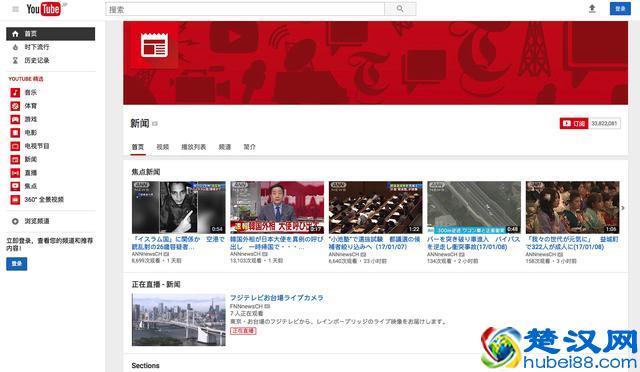Viewport: 640px width, 372px height.
Task: Open 浏览频道 browse channels icon
Action: tap(16, 221)
